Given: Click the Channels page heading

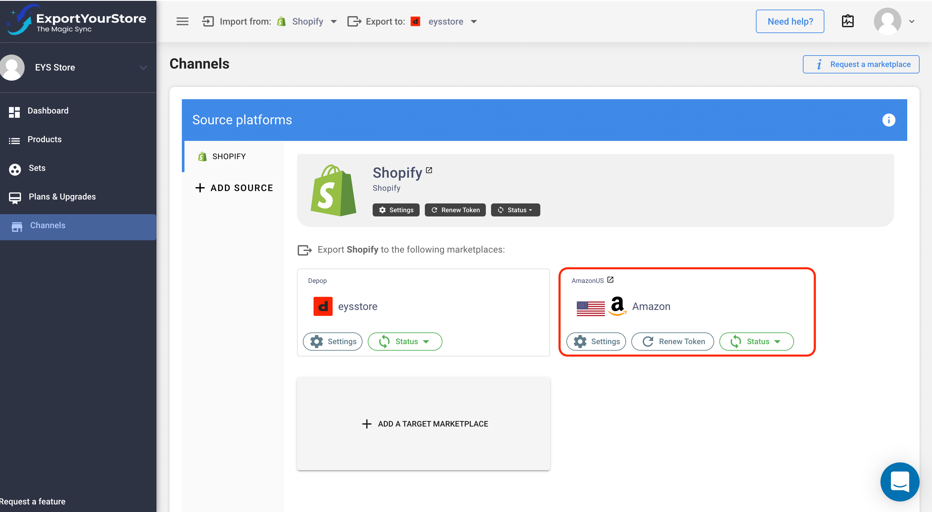Looking at the screenshot, I should 199,64.
